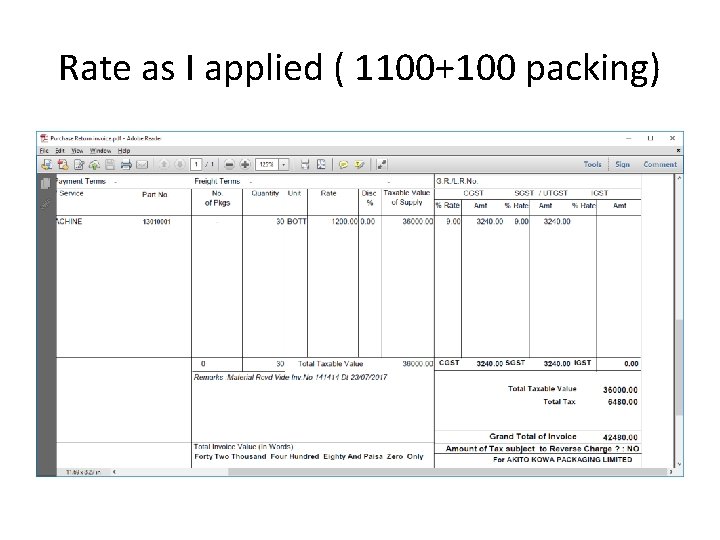The height and width of the screenshot is (540, 720).
Task: Close document with menu bar x button
Action: coord(678,151)
